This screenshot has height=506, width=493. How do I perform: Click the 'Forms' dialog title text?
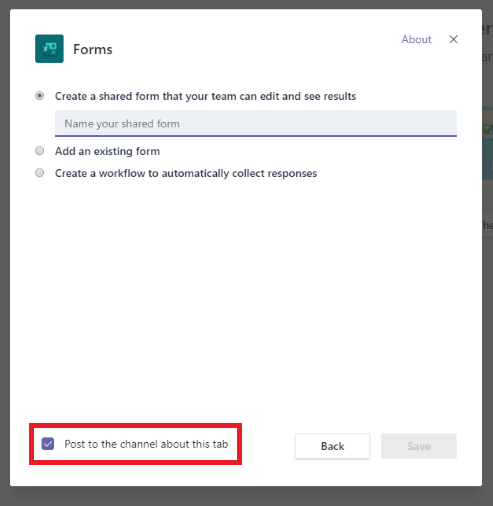tap(93, 49)
